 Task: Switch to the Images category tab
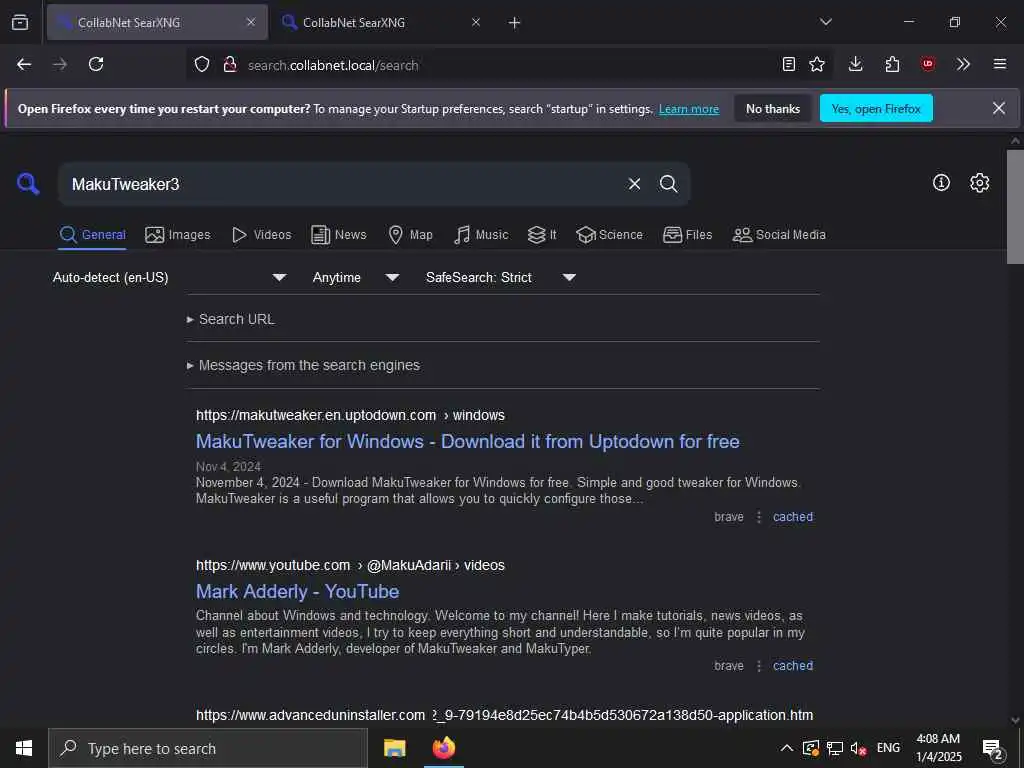click(178, 234)
